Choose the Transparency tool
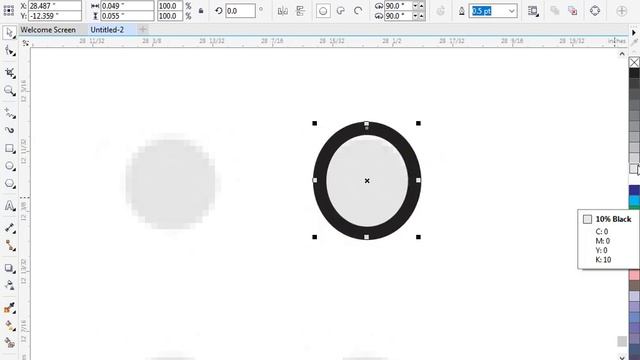Viewport: 640px width, 360px height. pyautogui.click(x=9, y=285)
